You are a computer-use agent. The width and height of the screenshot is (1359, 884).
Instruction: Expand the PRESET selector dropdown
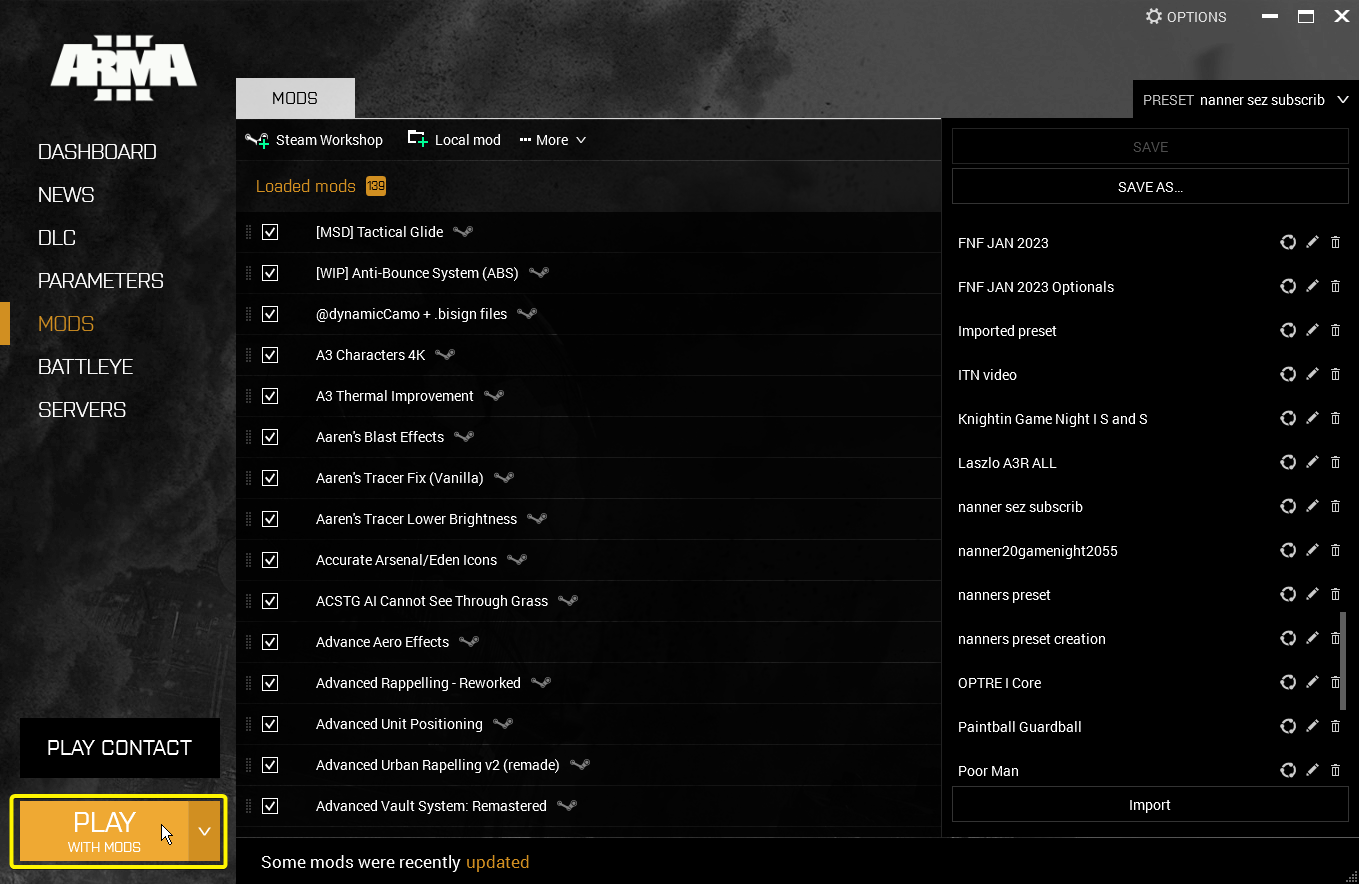pyautogui.click(x=1246, y=100)
